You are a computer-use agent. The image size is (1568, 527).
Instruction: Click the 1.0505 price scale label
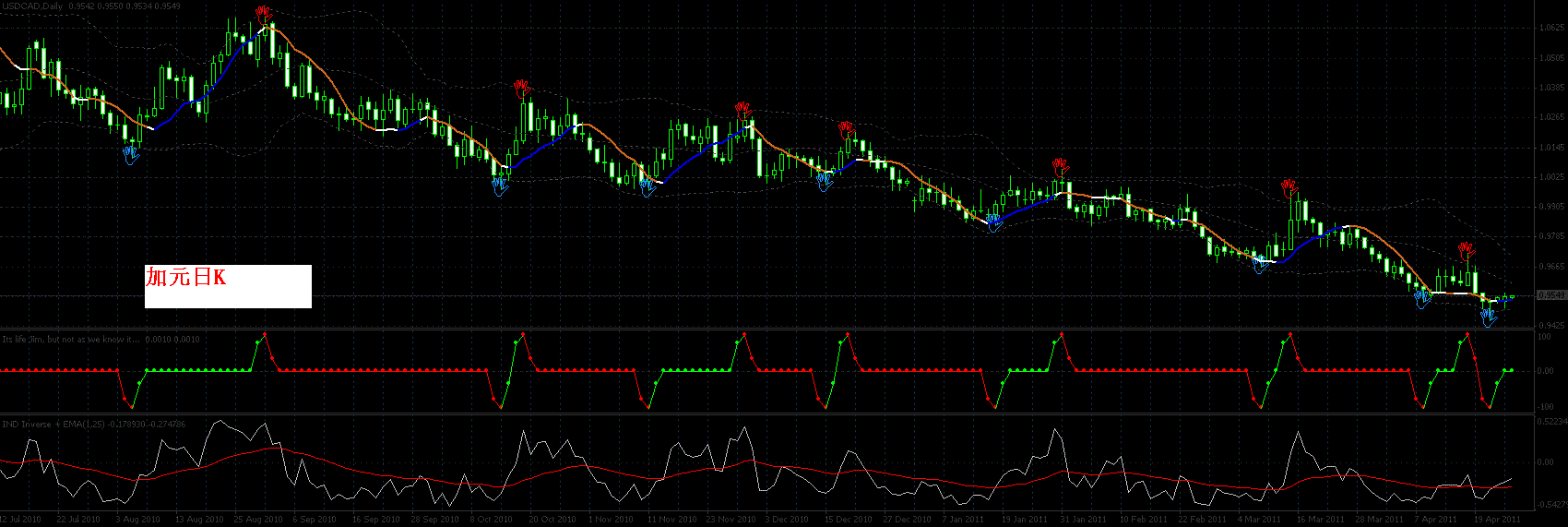tap(1551, 57)
